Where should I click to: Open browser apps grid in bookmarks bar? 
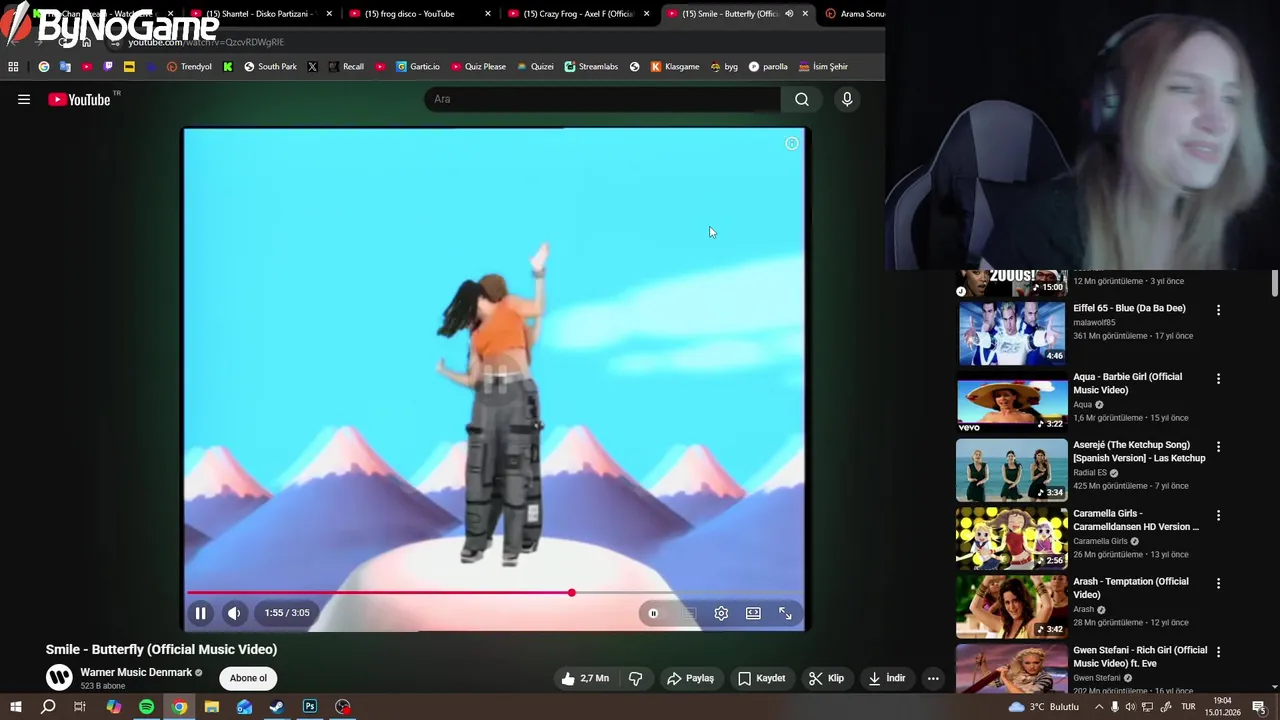pos(13,67)
